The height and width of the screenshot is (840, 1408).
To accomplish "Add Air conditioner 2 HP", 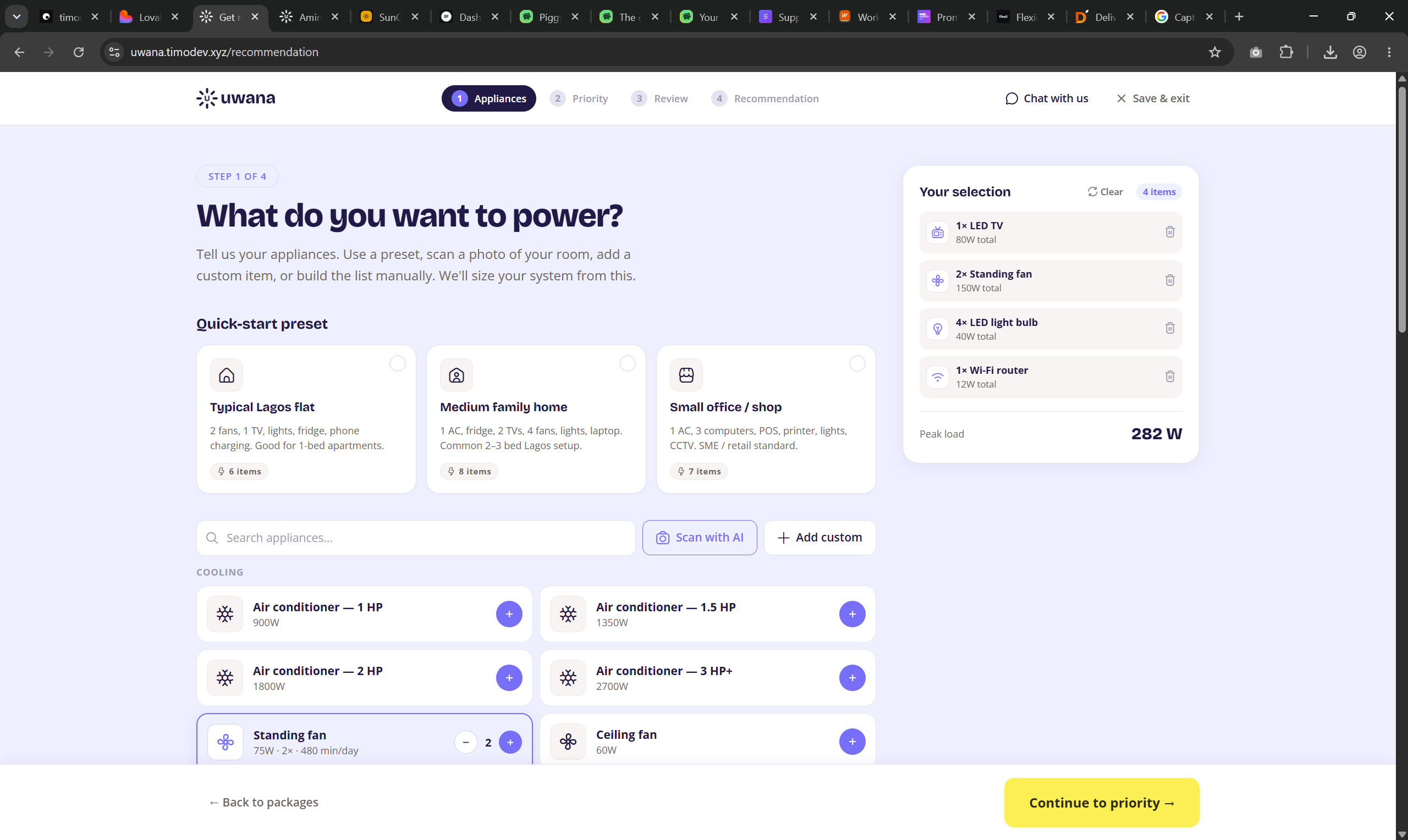I will click(x=509, y=677).
